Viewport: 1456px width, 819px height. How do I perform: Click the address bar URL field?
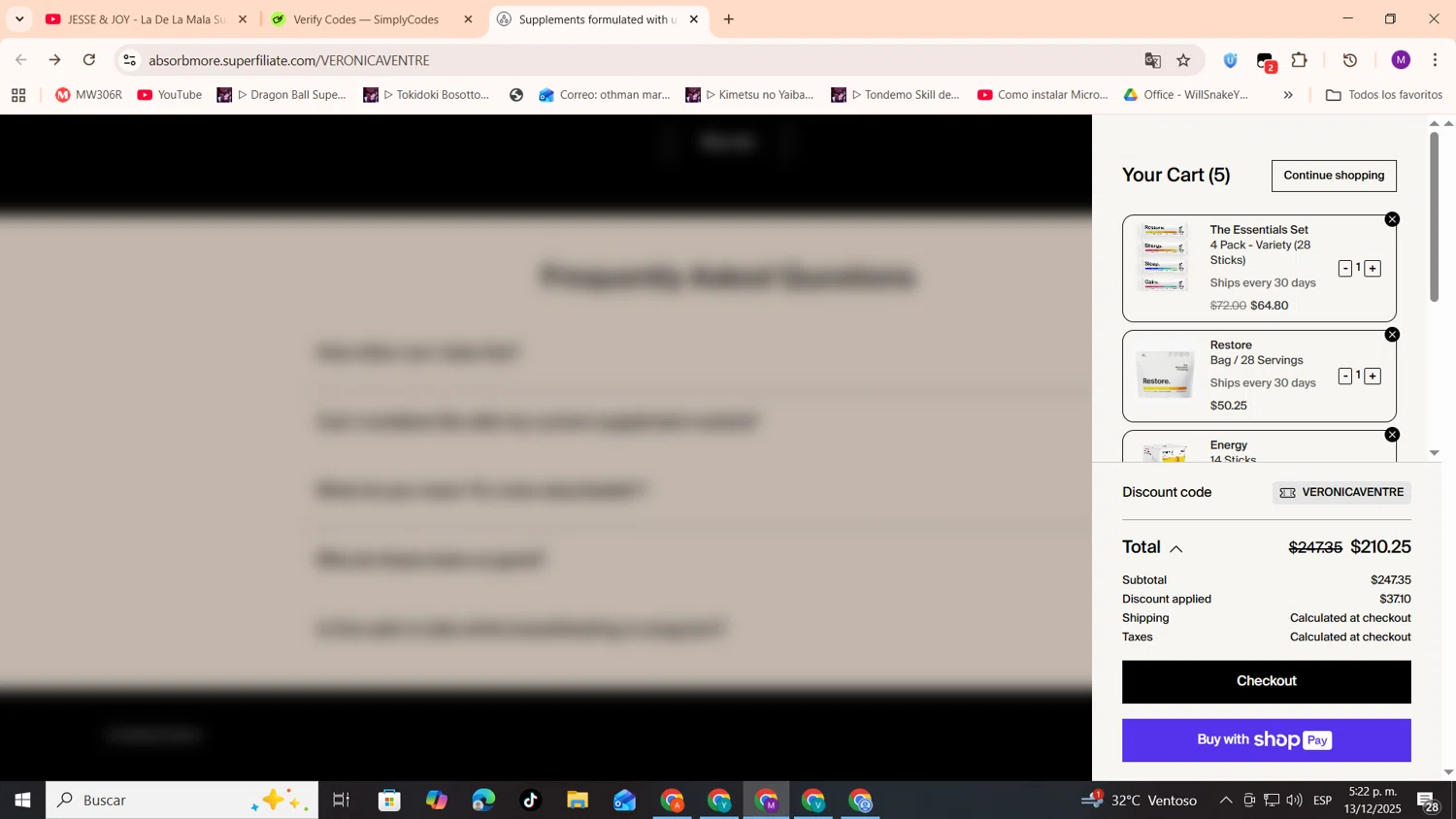pos(641,60)
